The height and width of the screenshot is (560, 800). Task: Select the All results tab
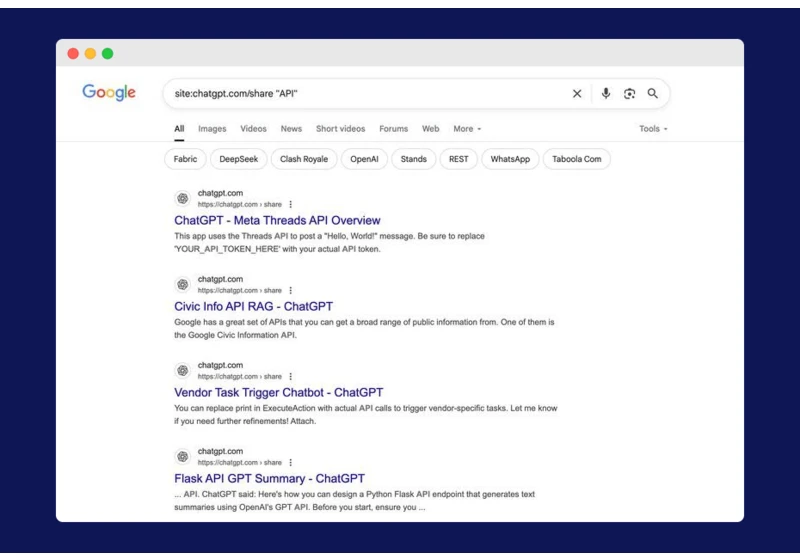[179, 129]
